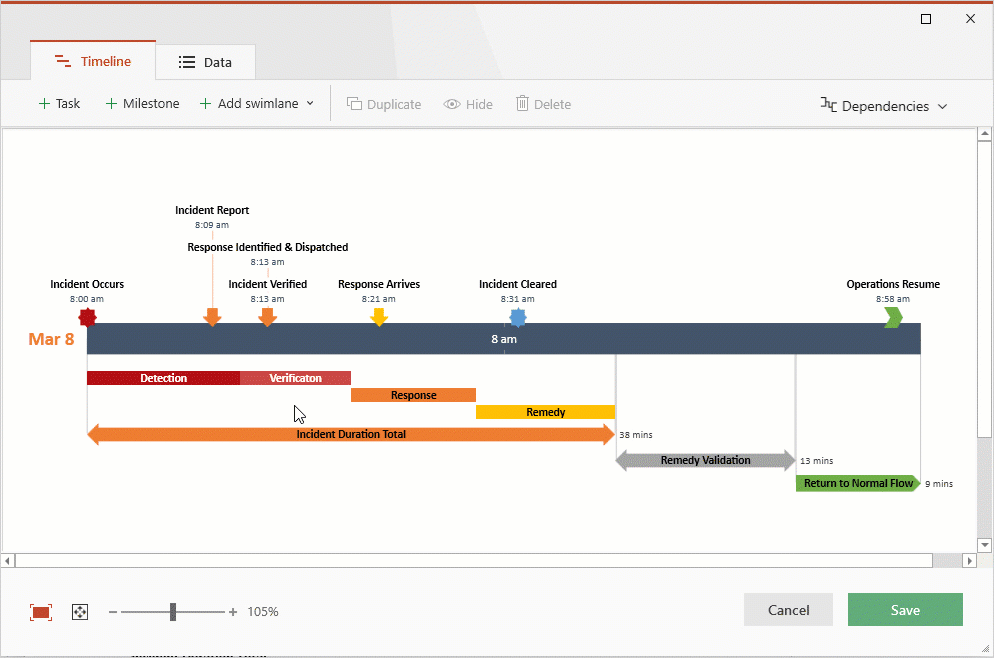Click the Task add icon

coord(44,103)
